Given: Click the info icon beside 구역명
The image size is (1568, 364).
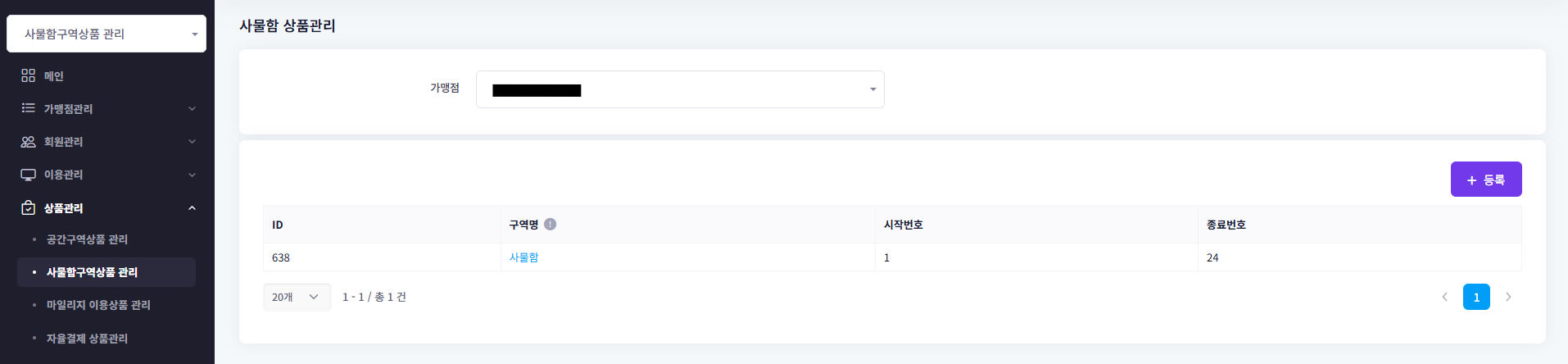Looking at the screenshot, I should coord(551,224).
